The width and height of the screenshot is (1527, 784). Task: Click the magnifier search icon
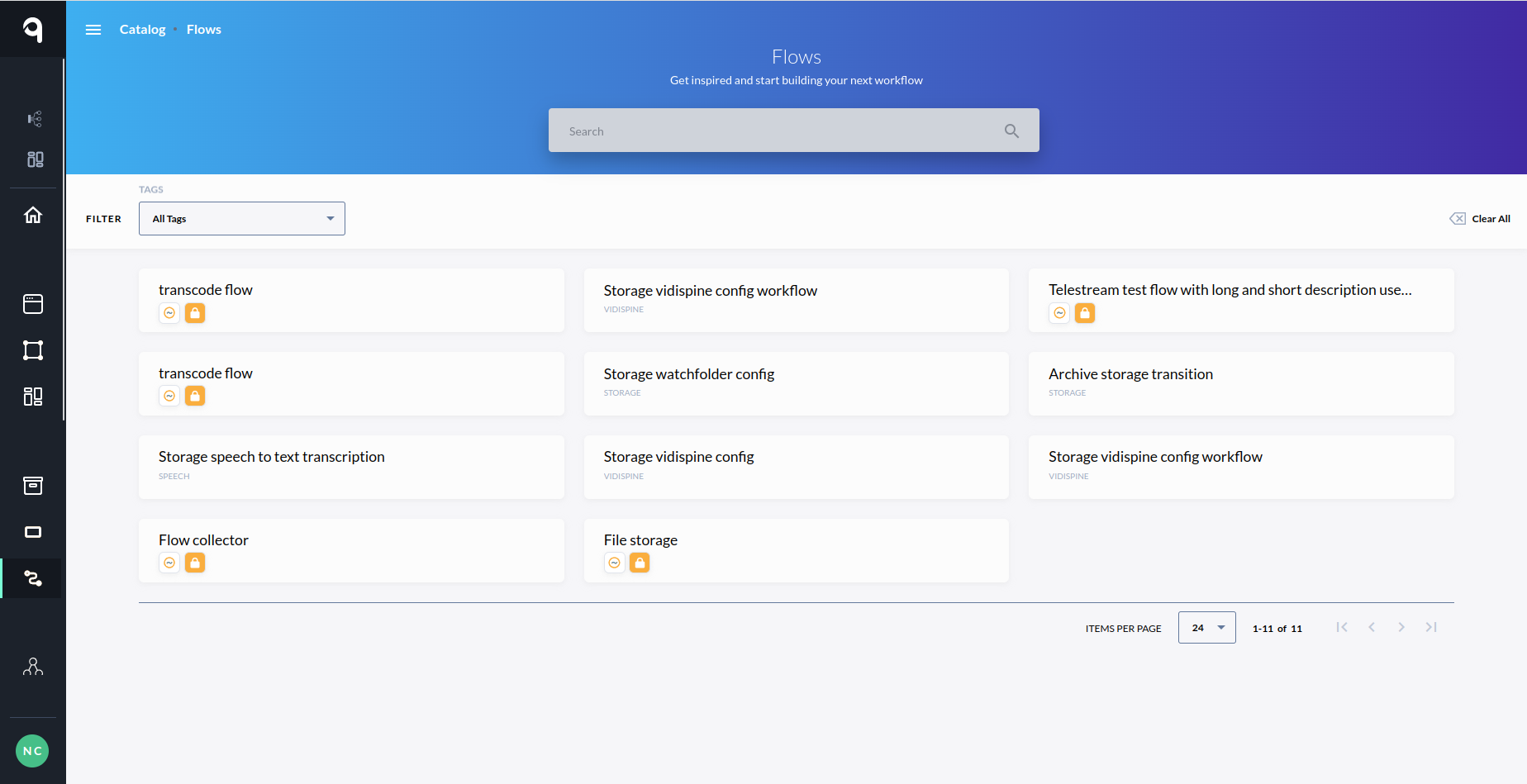[1011, 131]
